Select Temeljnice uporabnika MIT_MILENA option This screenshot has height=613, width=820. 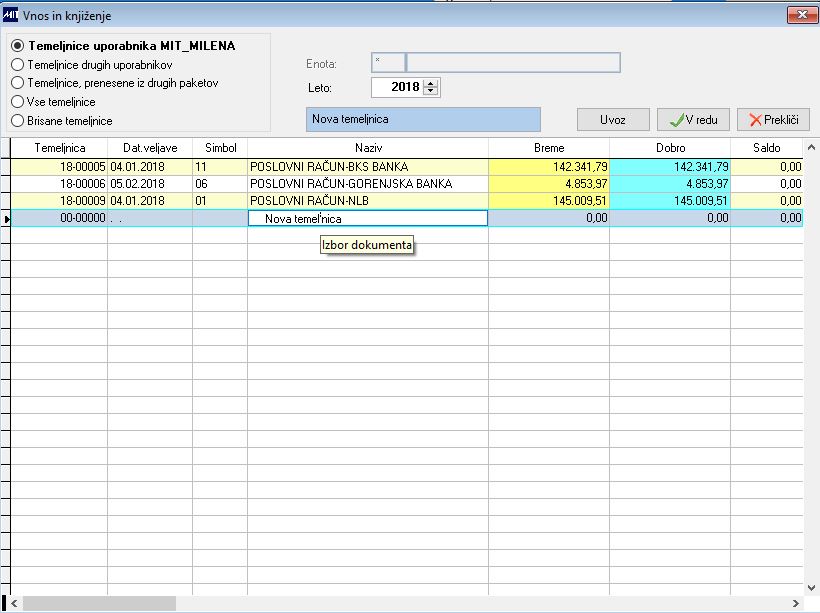pos(123,46)
